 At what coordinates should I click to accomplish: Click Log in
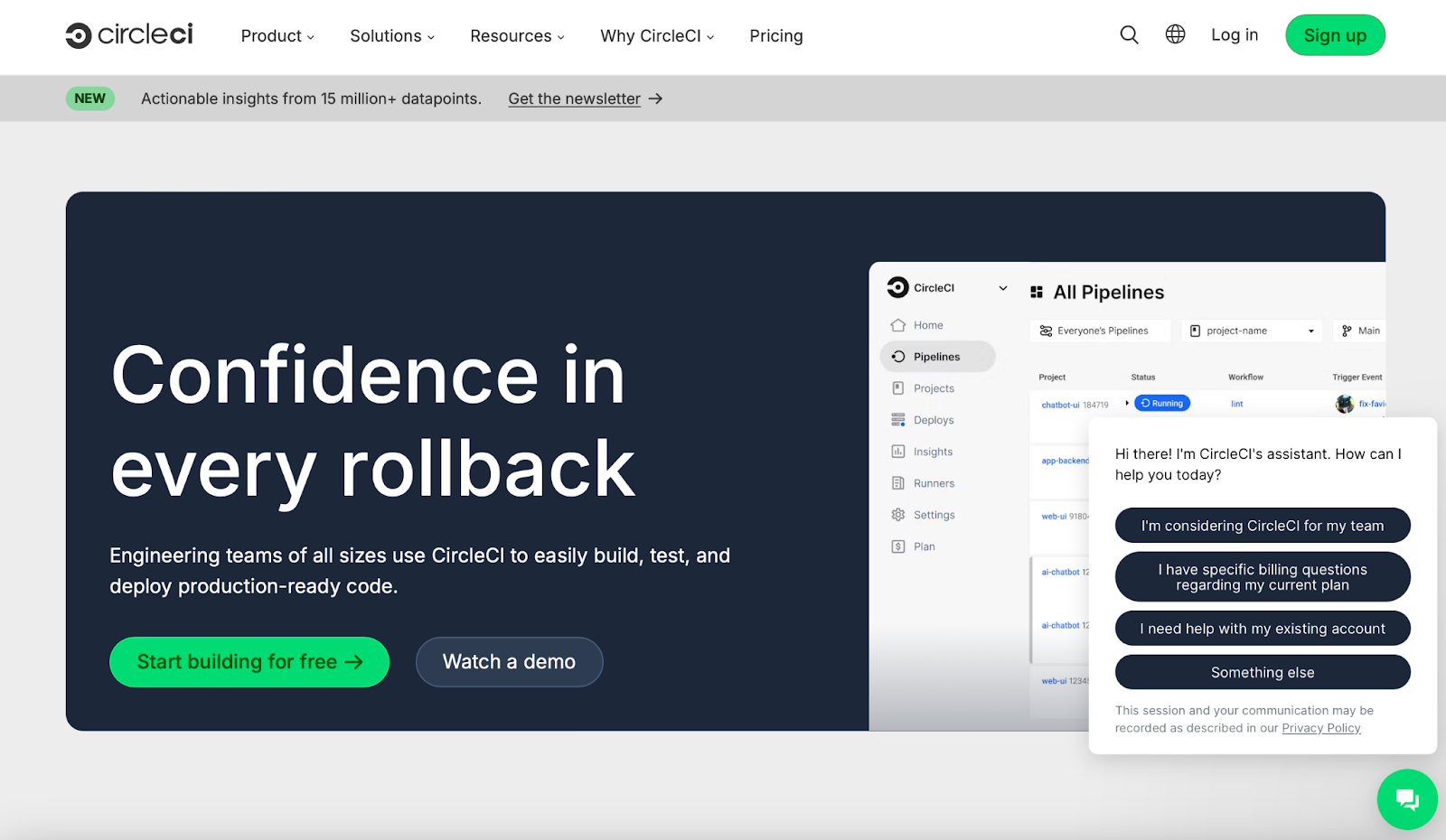[1235, 35]
